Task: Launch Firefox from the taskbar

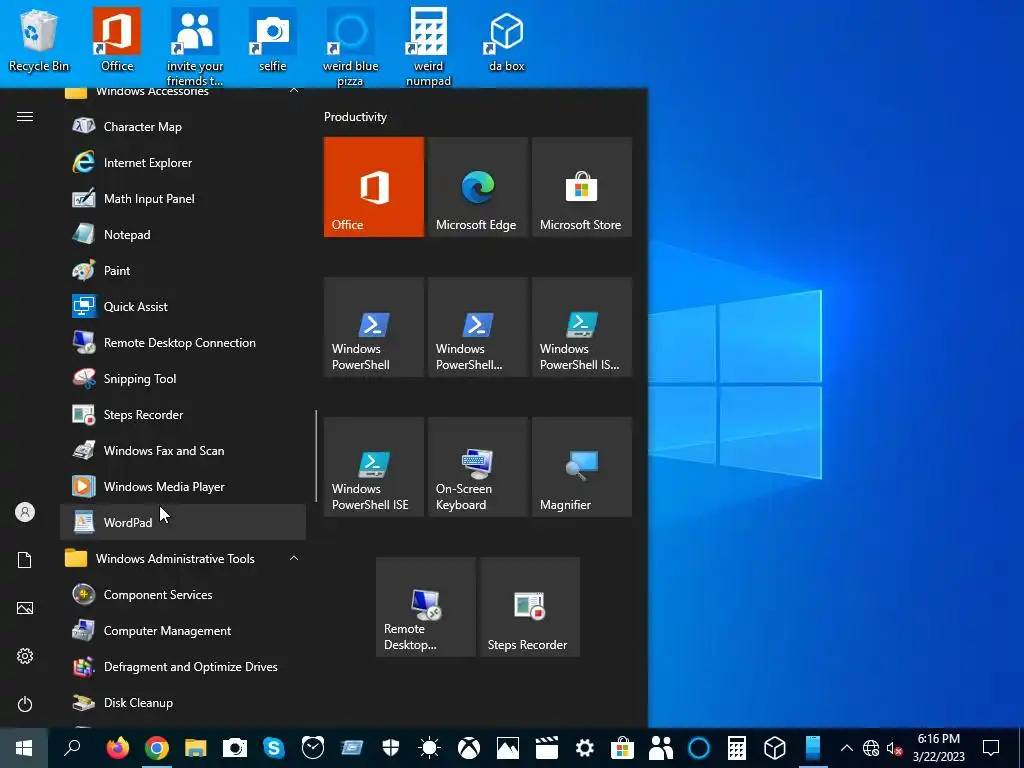Action: click(118, 748)
